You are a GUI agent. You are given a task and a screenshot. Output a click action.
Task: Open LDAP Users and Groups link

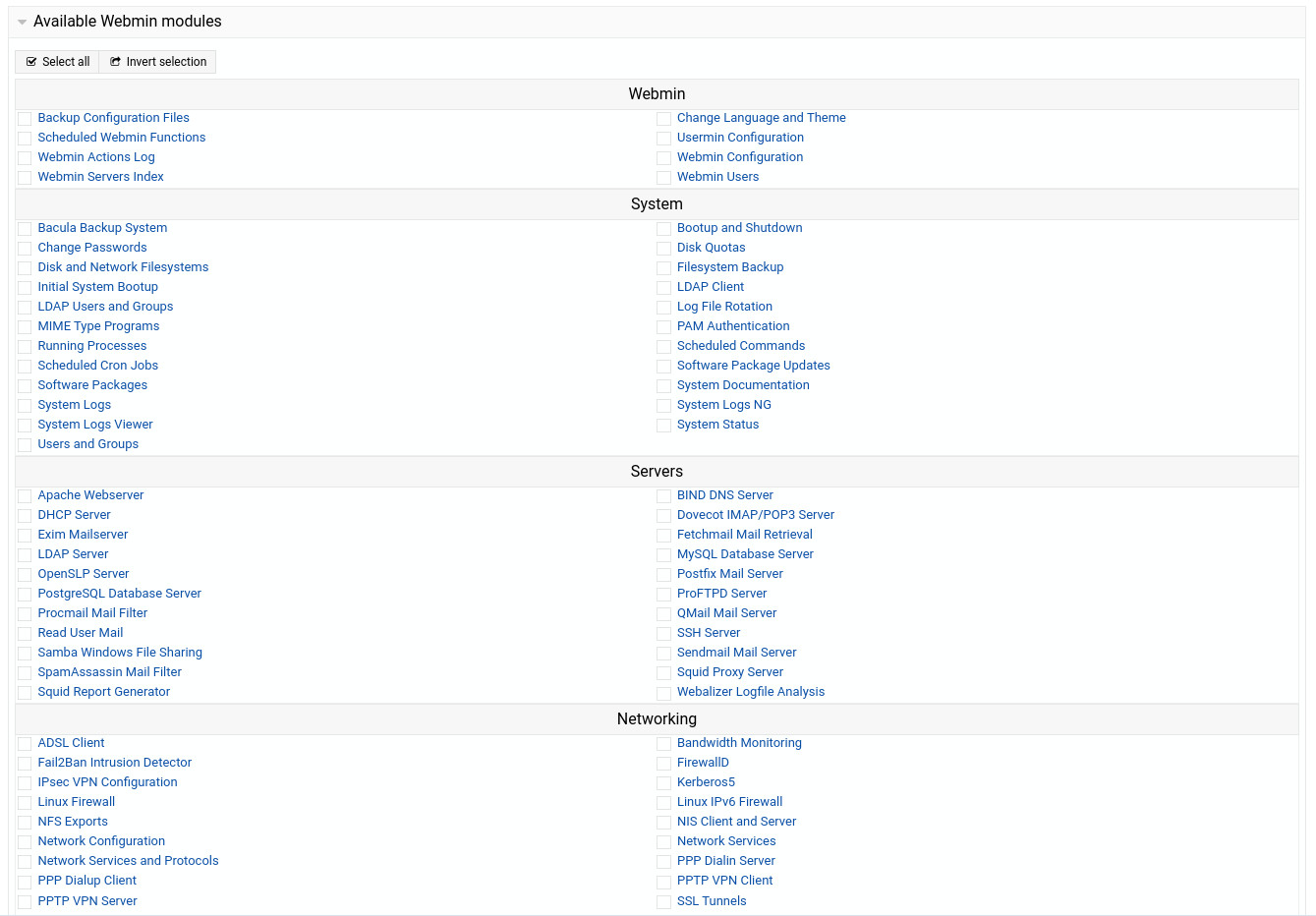[105, 307]
